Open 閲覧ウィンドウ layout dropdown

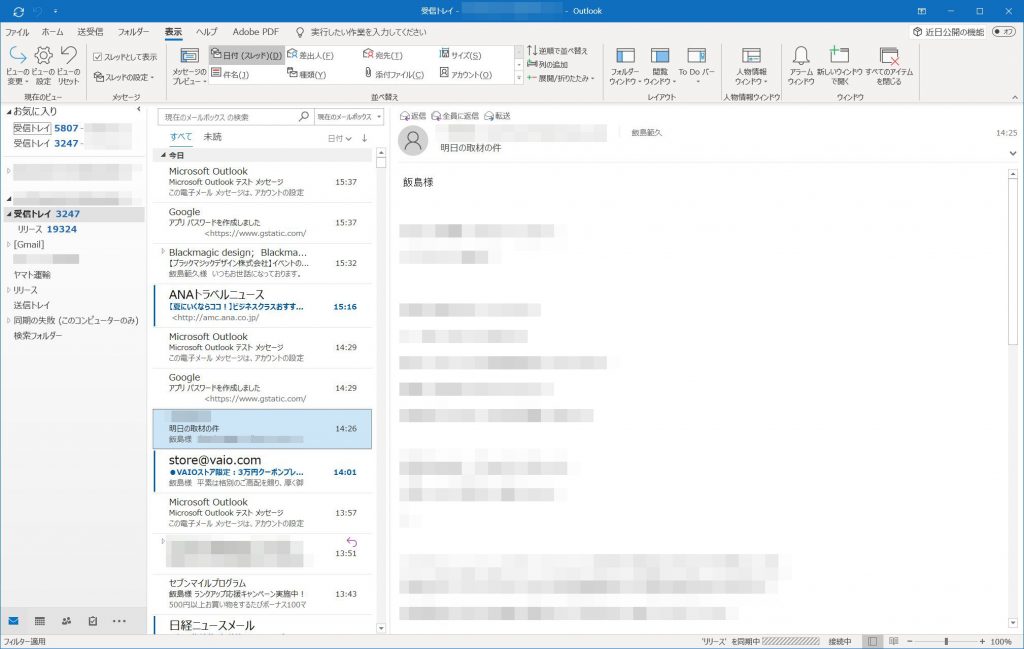point(660,66)
